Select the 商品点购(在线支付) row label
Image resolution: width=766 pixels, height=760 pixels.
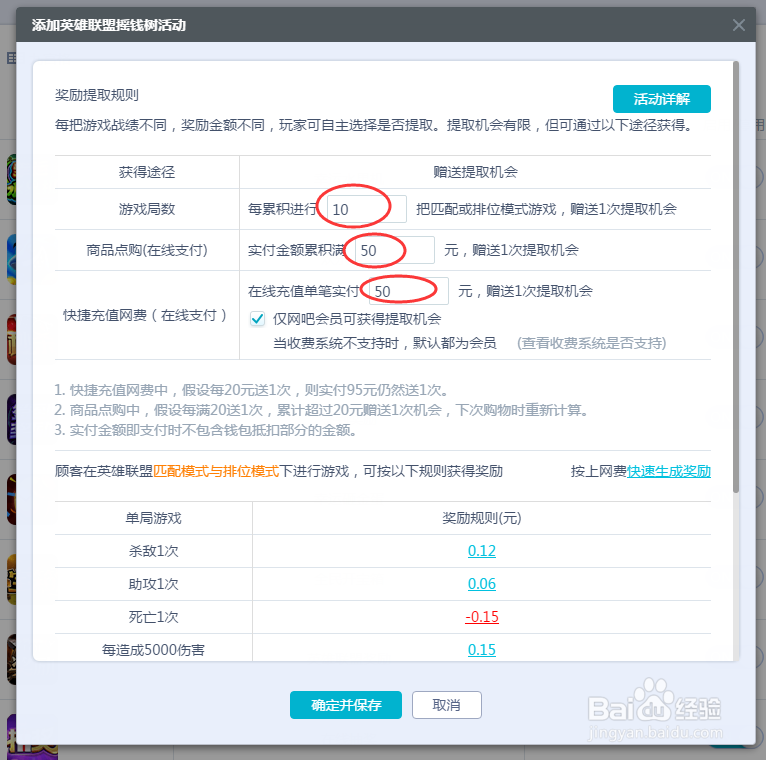pos(147,250)
